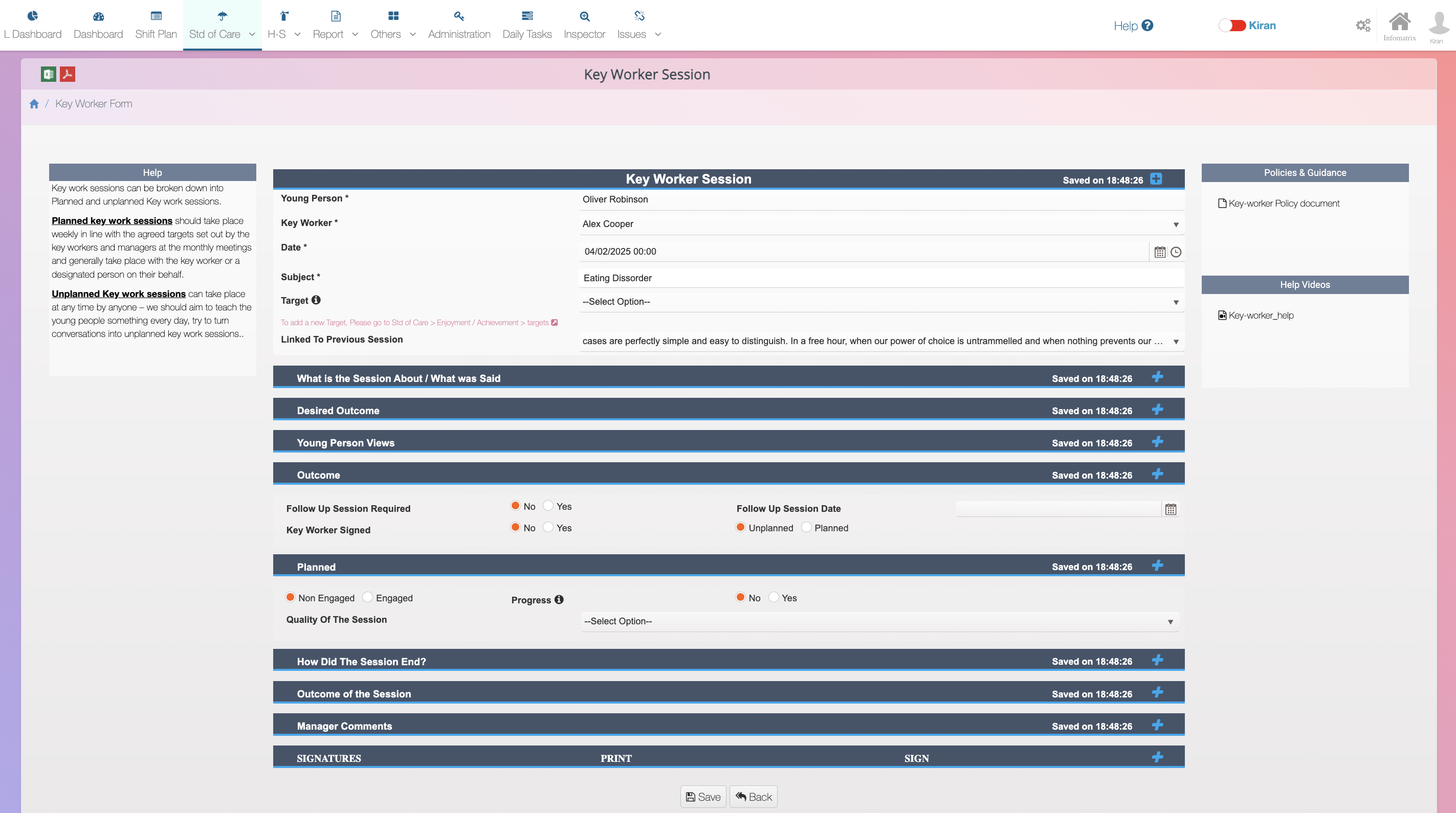The height and width of the screenshot is (813, 1456).
Task: Open Follow Up Session Date calendar
Action: click(1171, 509)
